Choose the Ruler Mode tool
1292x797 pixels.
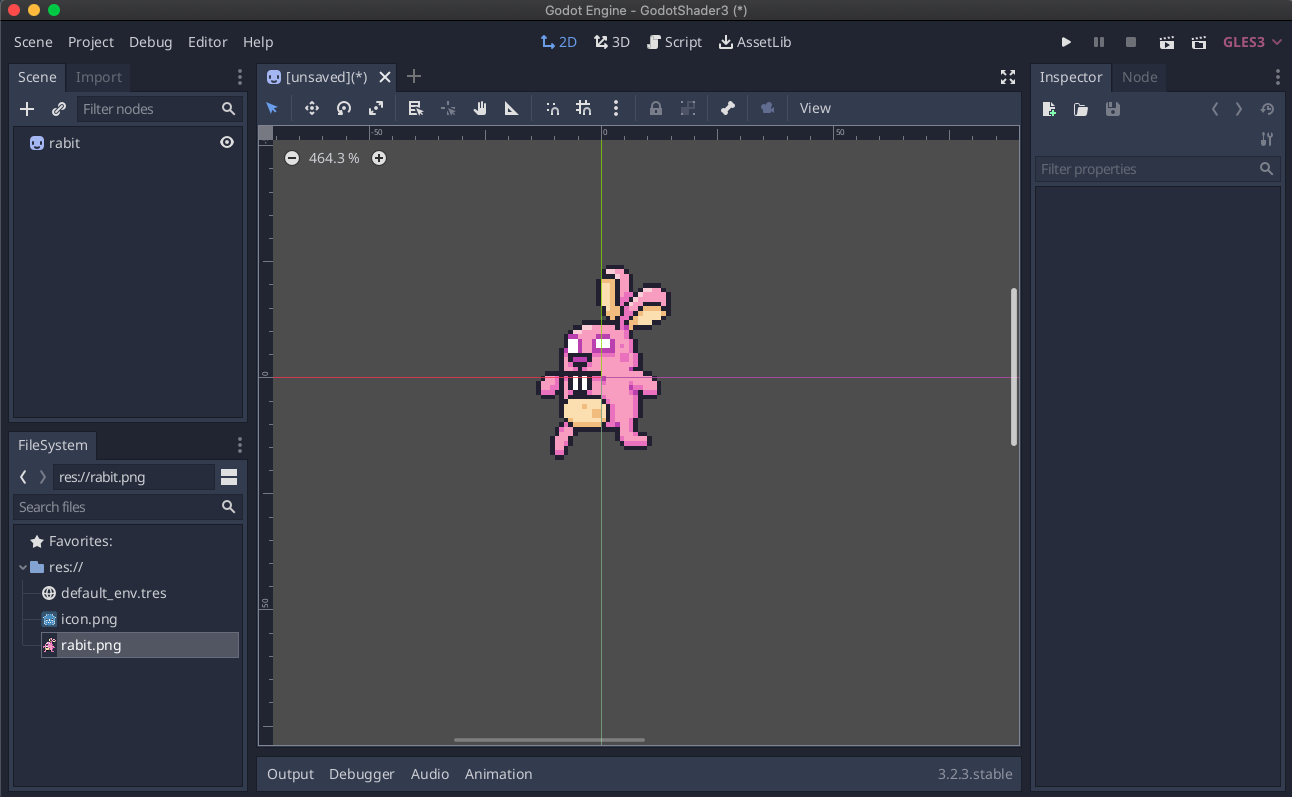[512, 108]
